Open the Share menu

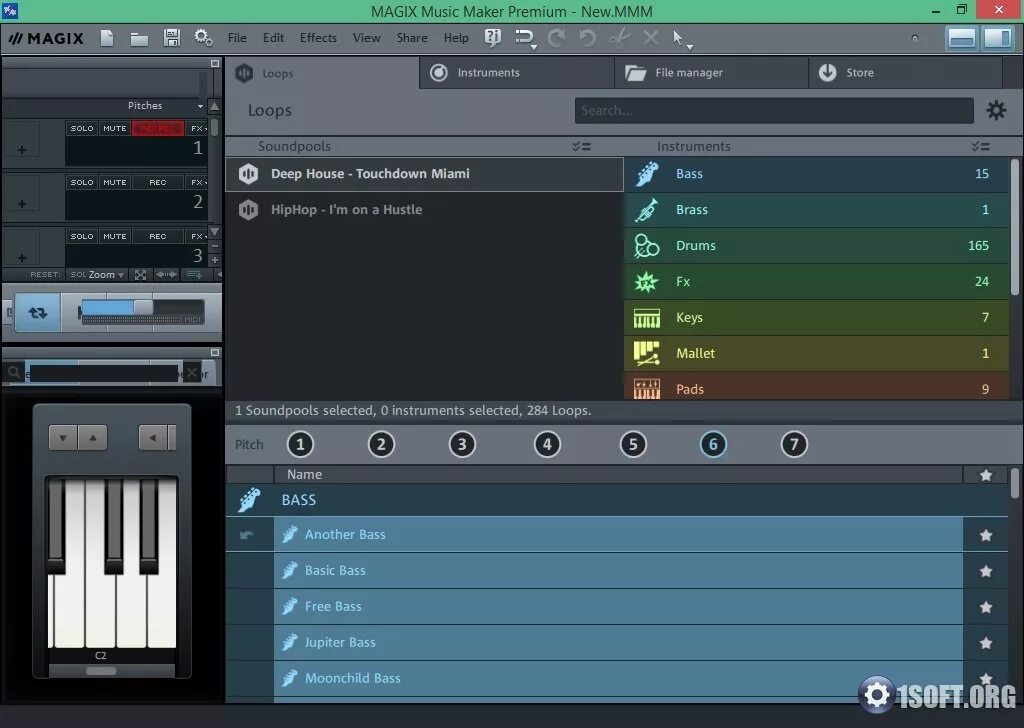tap(411, 38)
